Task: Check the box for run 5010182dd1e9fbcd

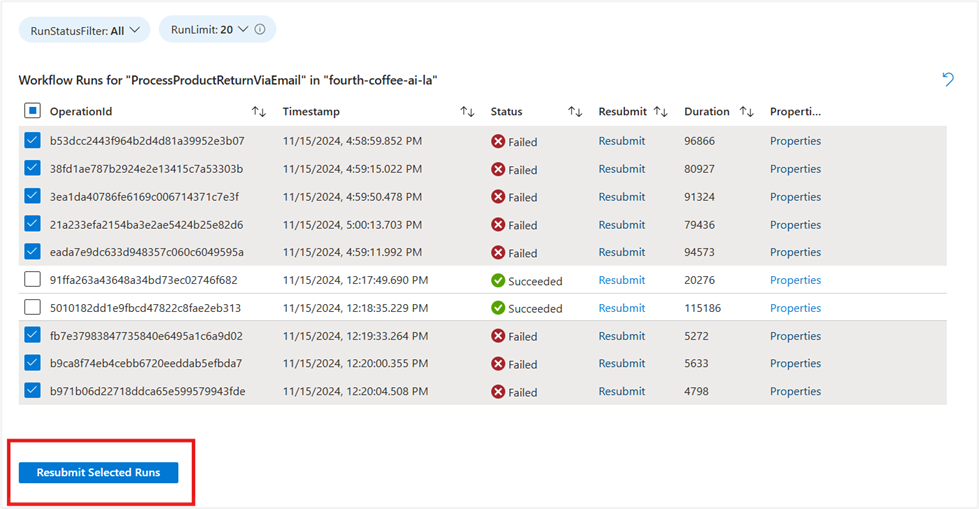Action: (32, 307)
